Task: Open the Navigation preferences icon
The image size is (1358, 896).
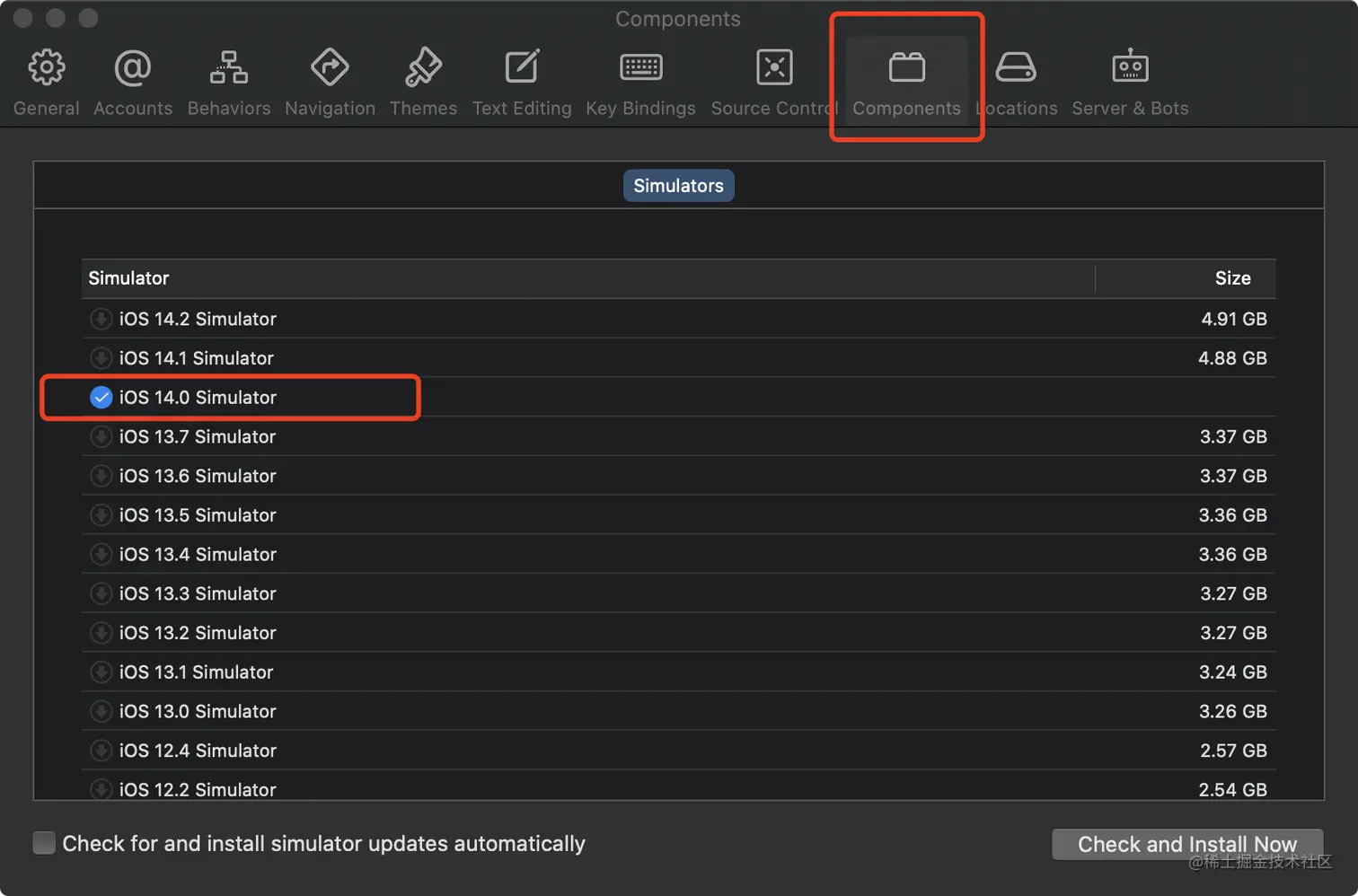Action: point(330,67)
